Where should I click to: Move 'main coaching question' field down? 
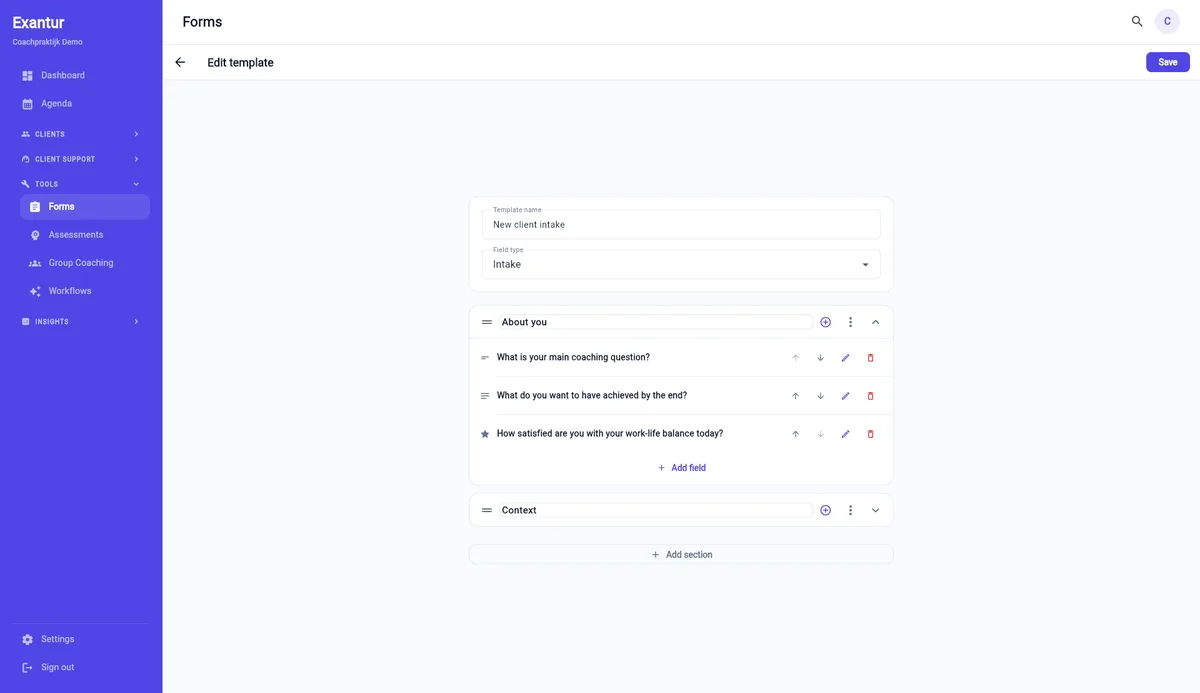(x=820, y=358)
